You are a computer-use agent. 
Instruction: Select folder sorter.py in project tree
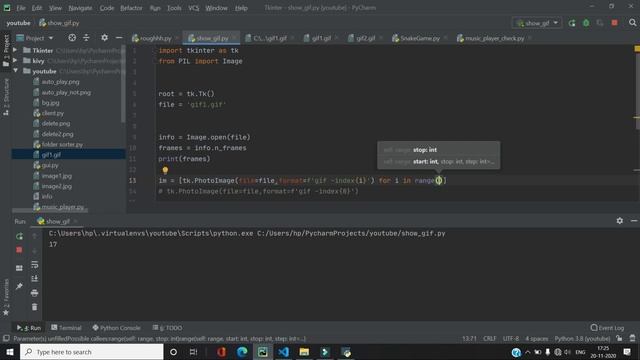(62, 144)
